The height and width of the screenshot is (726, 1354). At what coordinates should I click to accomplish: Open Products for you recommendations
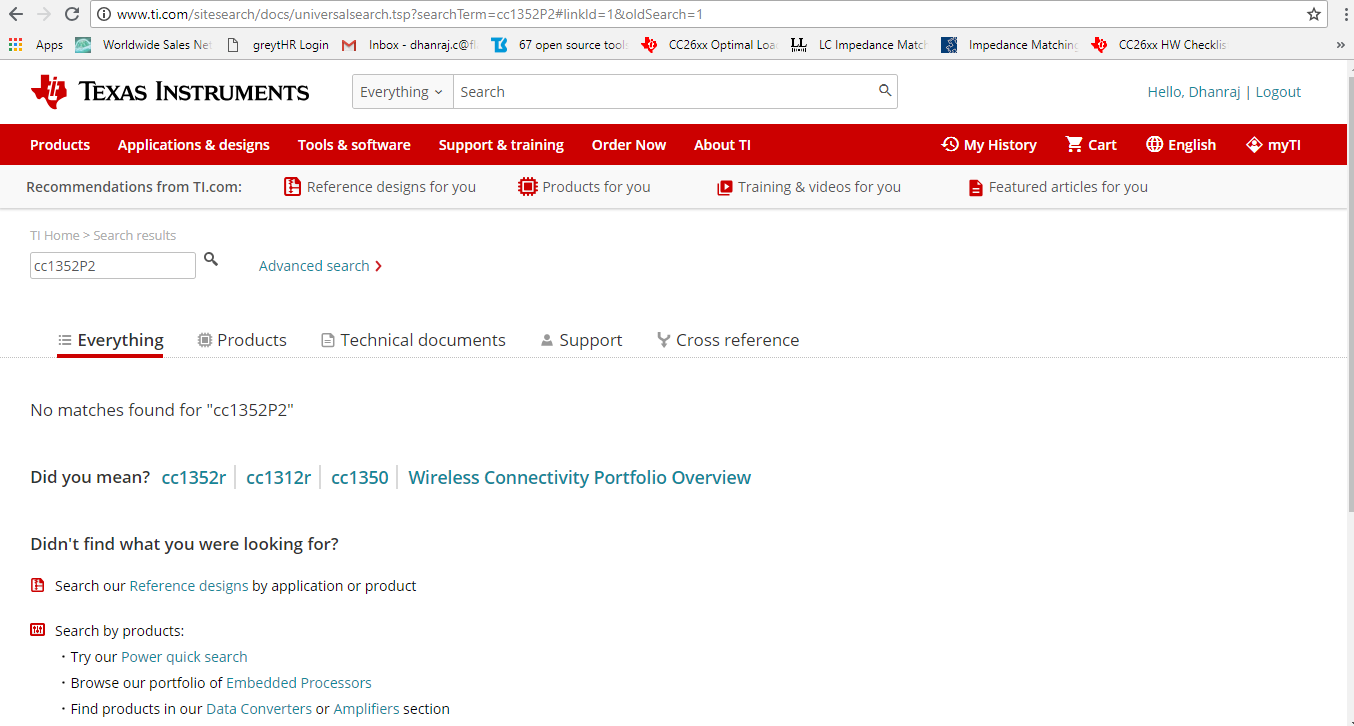tap(584, 187)
